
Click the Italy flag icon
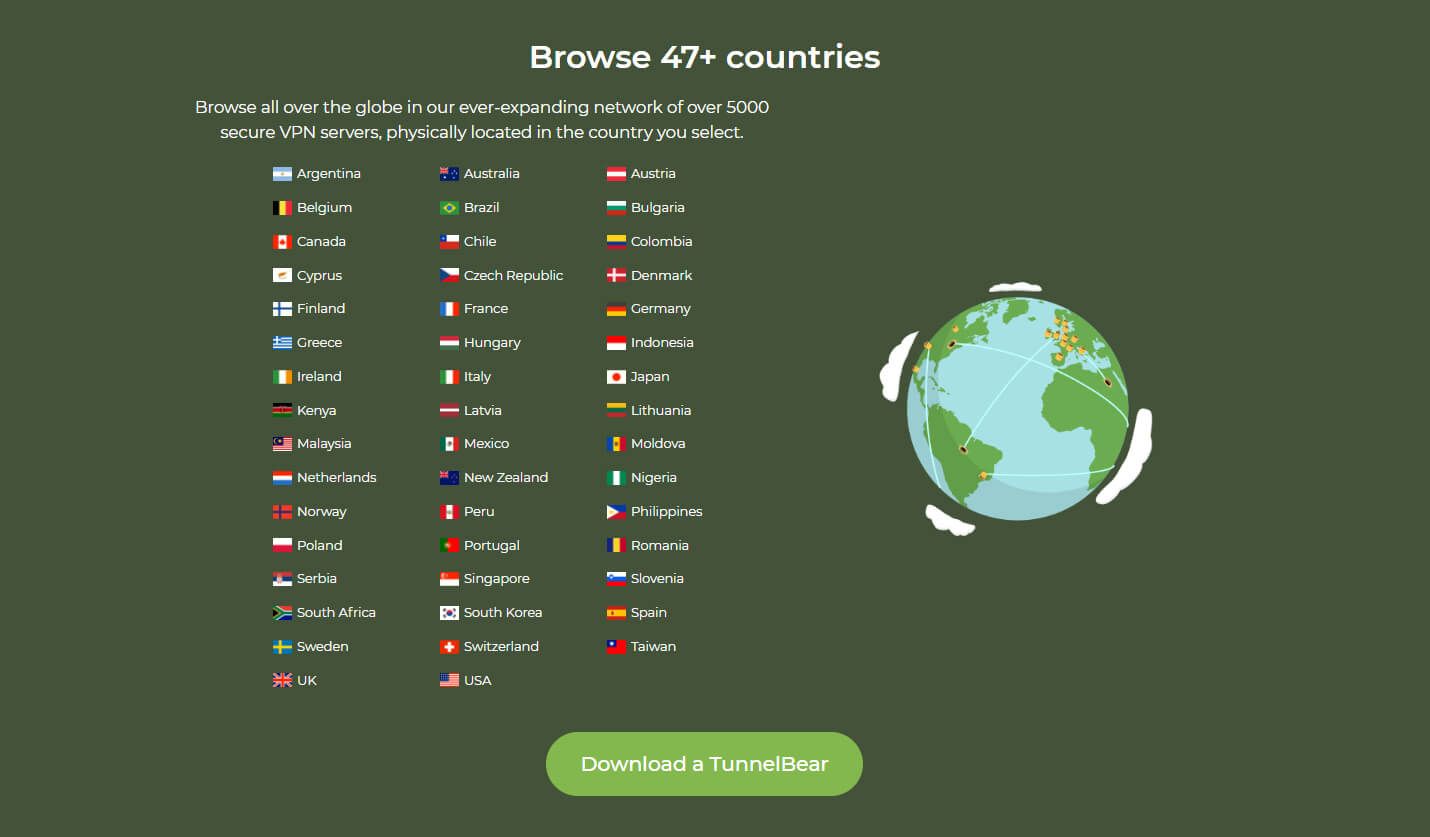[x=449, y=377]
